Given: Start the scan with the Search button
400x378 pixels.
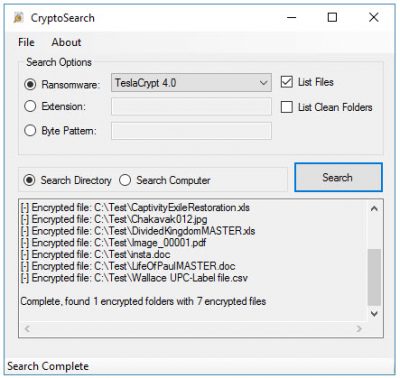Looking at the screenshot, I should coord(338,177).
